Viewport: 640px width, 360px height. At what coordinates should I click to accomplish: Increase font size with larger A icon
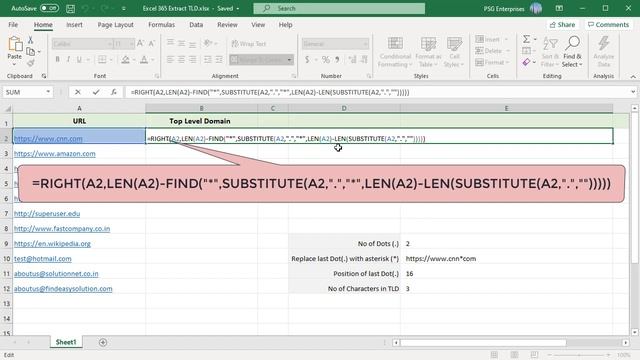[140, 43]
